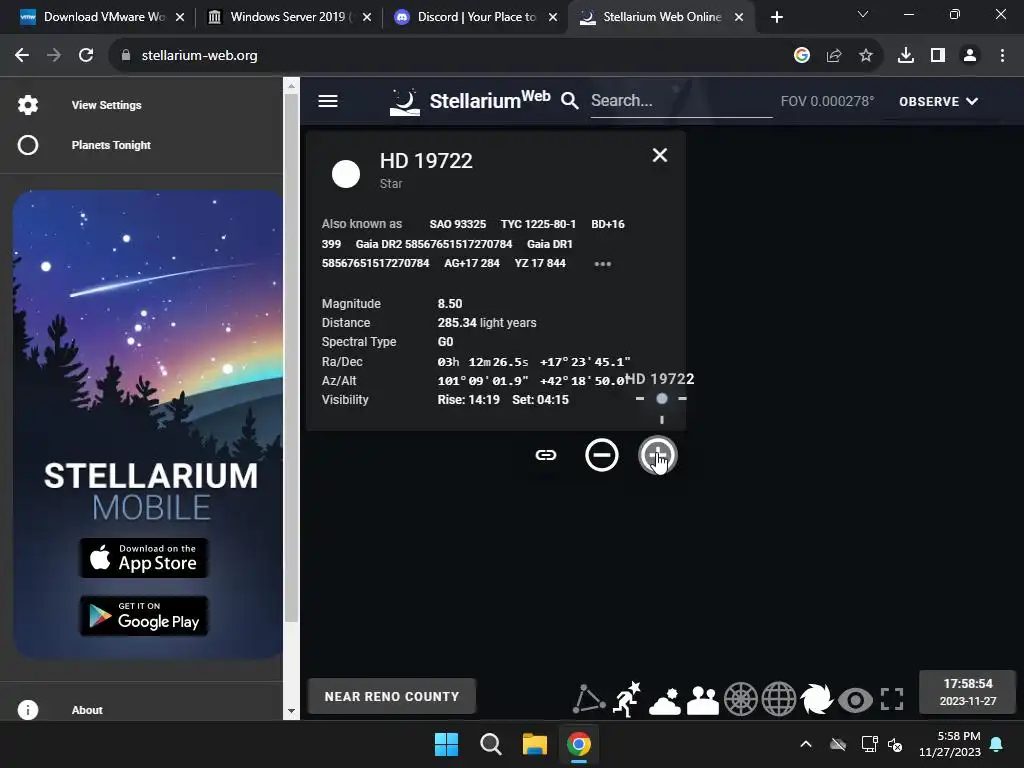Click the Stellarium Web logo icon
This screenshot has height=768, width=1024.
click(x=405, y=102)
